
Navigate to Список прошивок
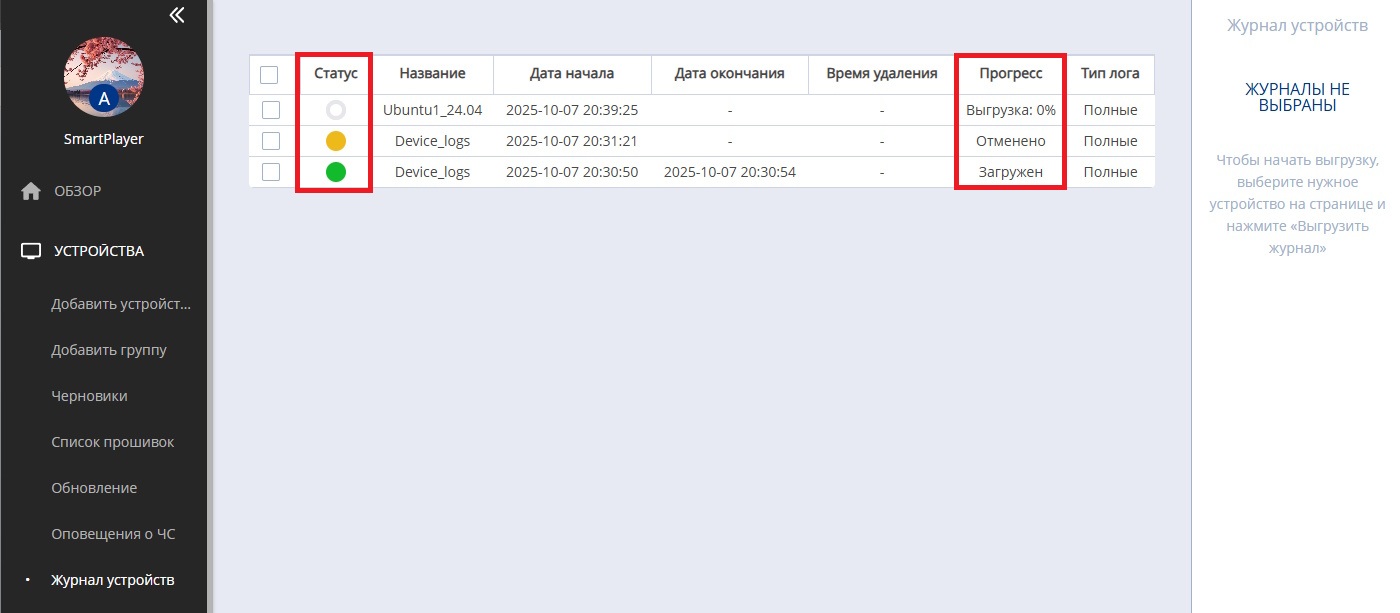(x=113, y=443)
